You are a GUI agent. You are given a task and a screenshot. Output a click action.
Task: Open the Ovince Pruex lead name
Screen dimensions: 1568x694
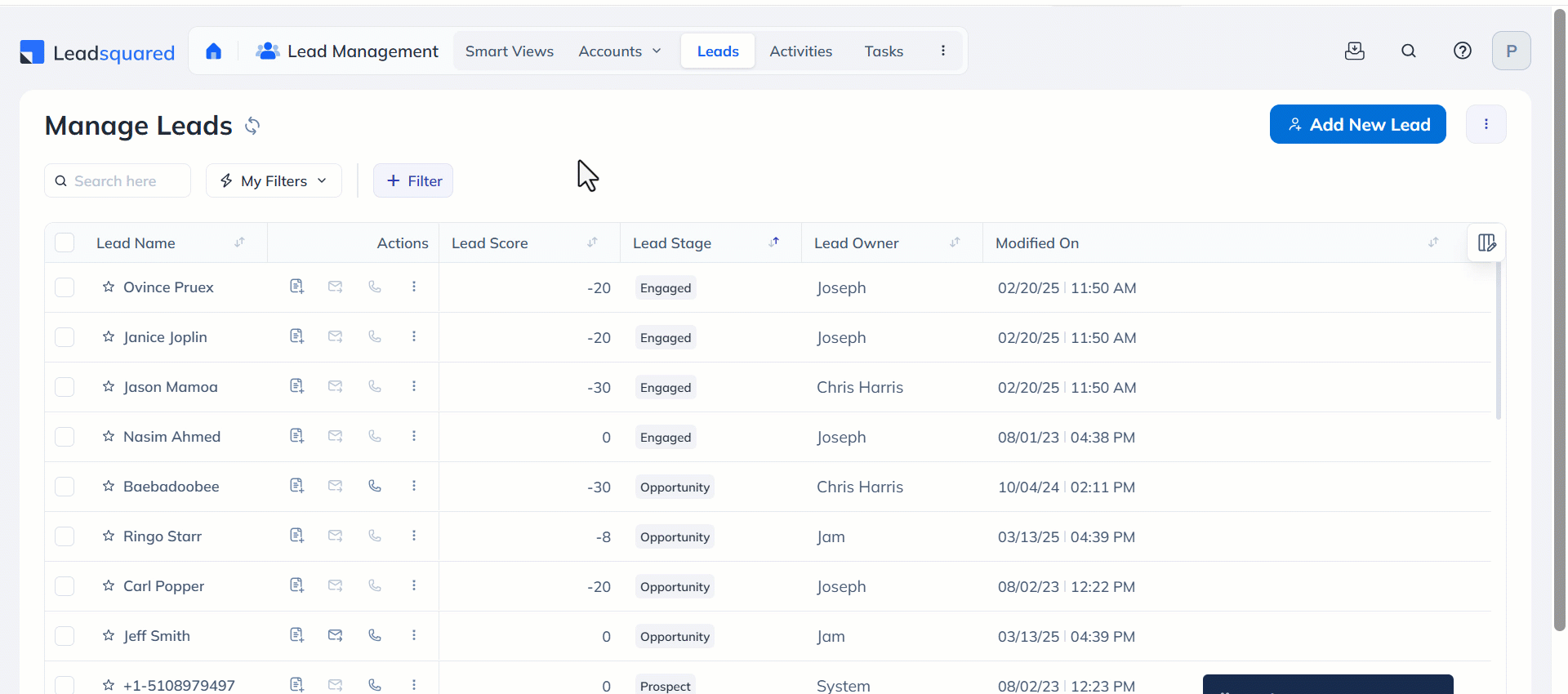[168, 287]
